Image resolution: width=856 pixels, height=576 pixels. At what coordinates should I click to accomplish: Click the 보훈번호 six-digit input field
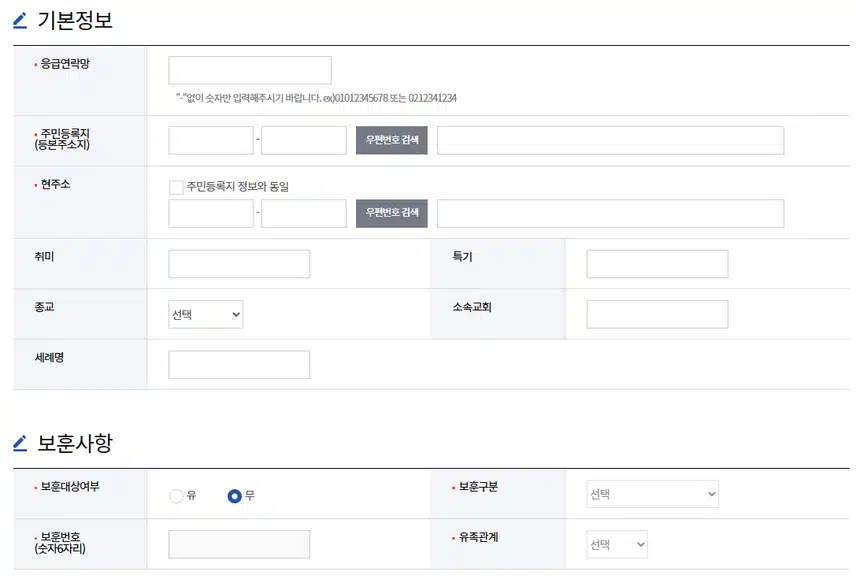click(239, 544)
